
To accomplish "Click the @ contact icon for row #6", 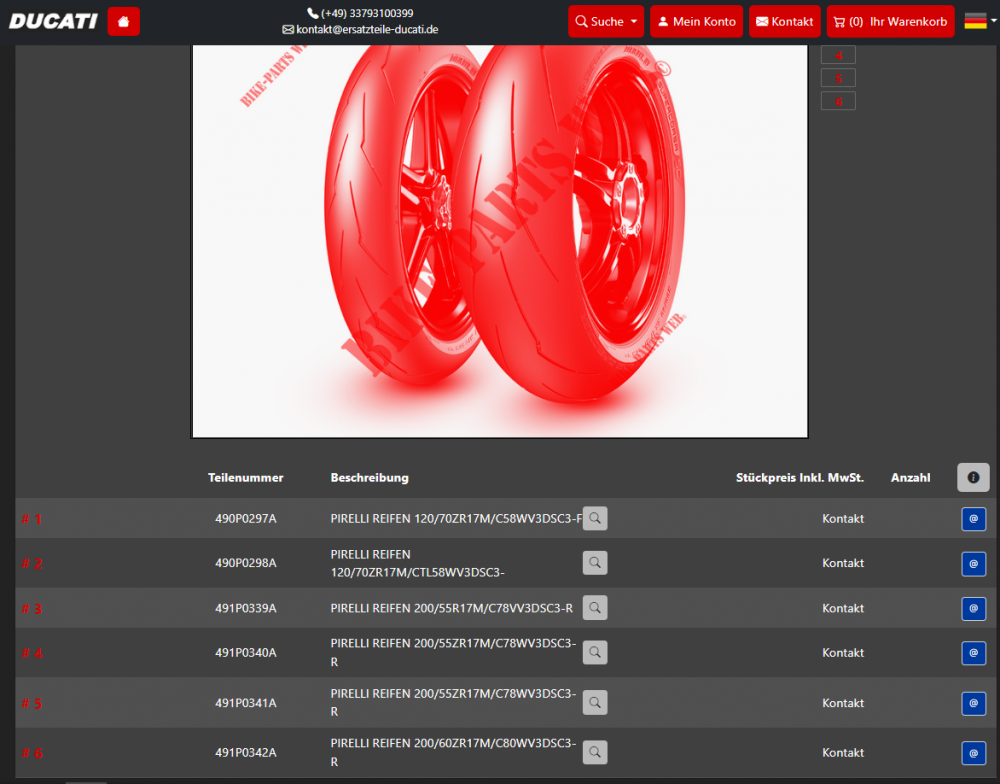I will 973,752.
